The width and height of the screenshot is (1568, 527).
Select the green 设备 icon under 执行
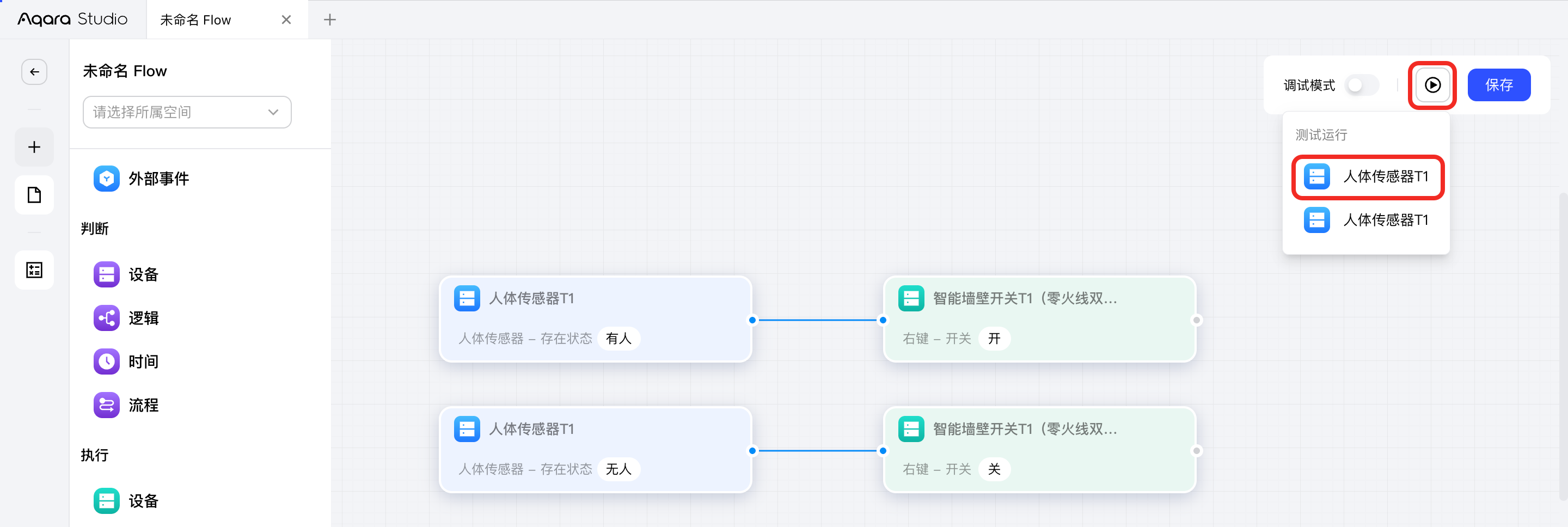point(107,501)
